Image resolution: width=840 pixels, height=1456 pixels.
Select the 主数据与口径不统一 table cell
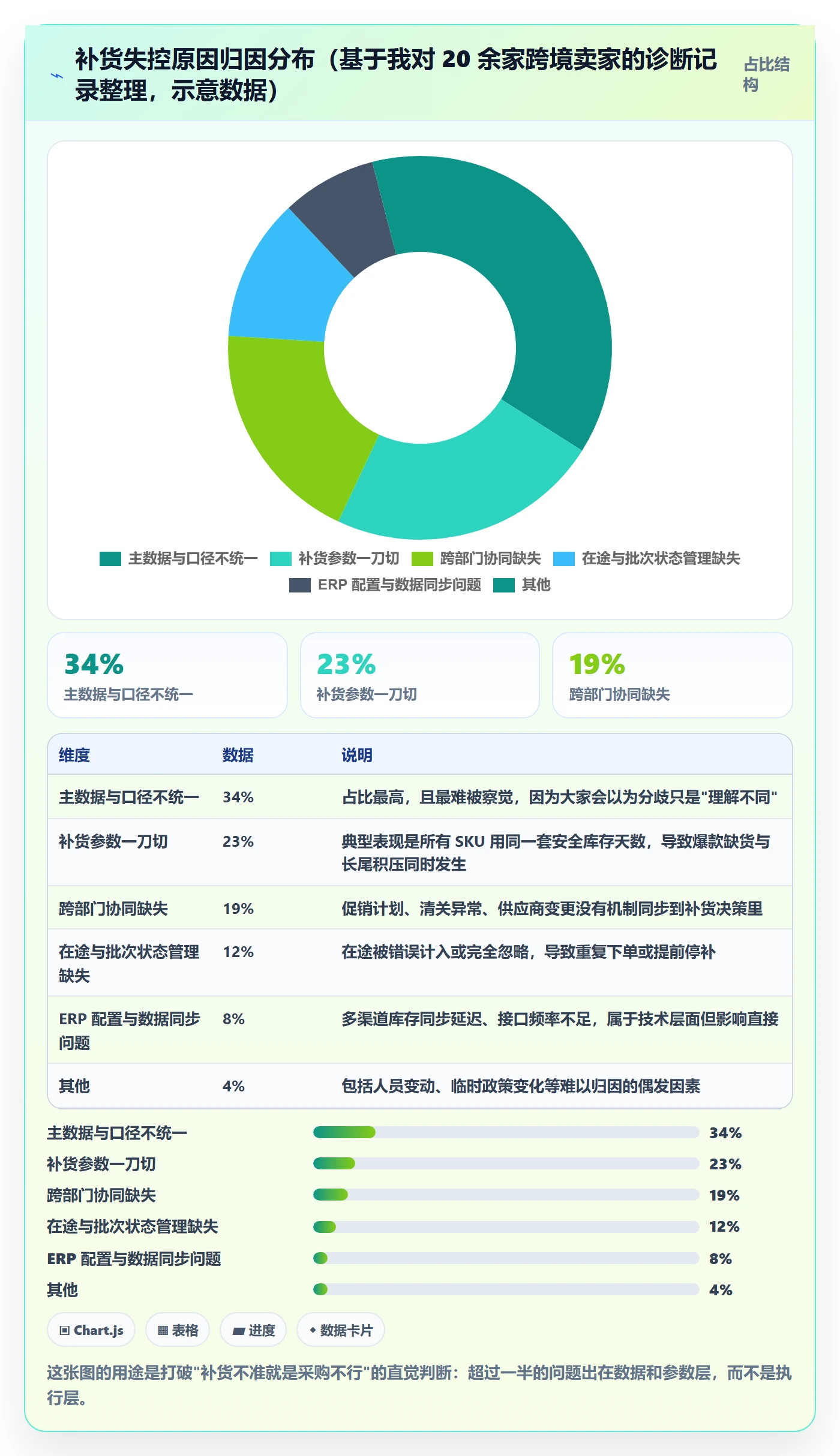point(129,797)
